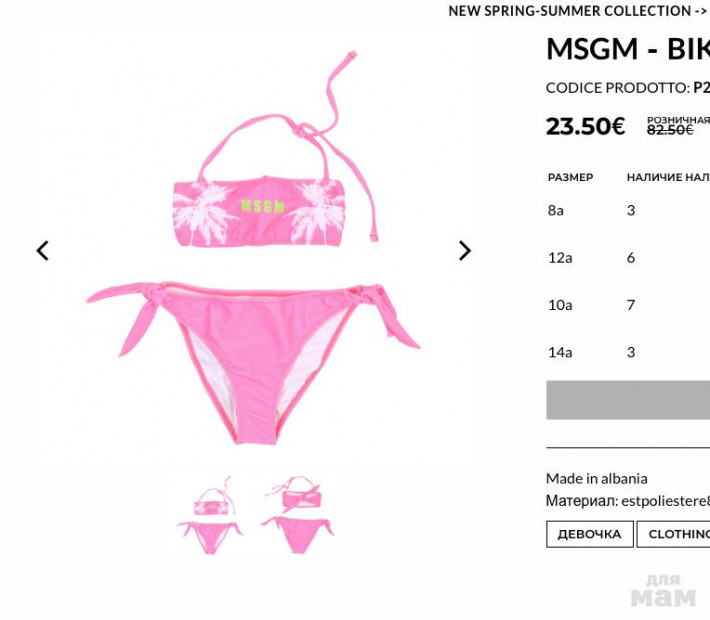This screenshot has height=620, width=710.
Task: Click the ДЕВОЧКА tag button
Action: tap(589, 534)
